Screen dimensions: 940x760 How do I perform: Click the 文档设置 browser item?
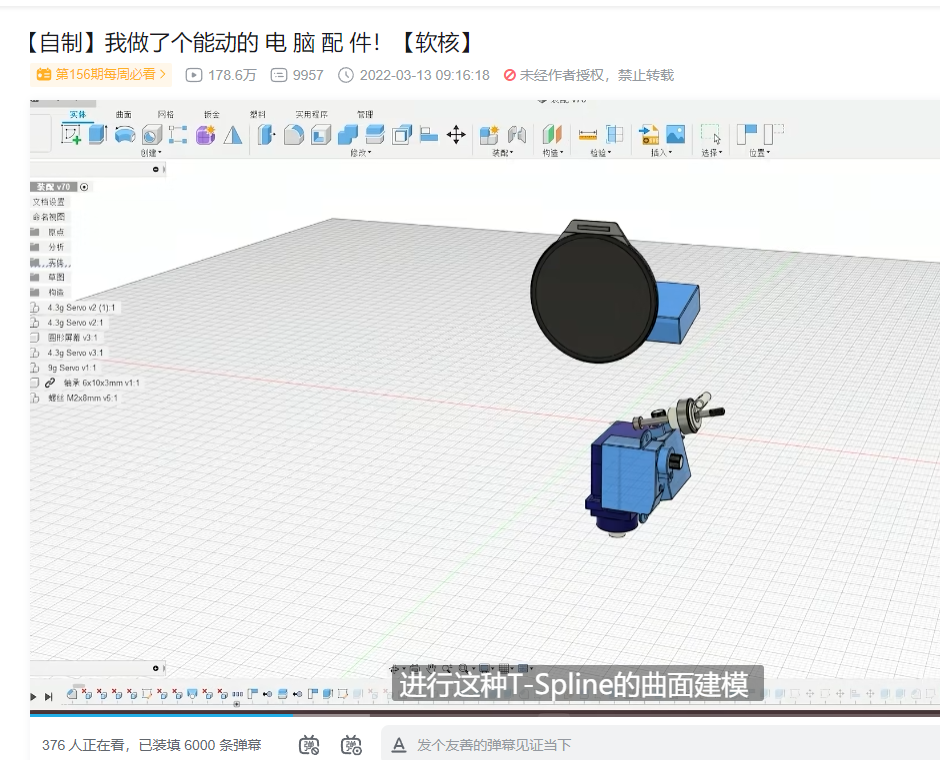(x=49, y=202)
